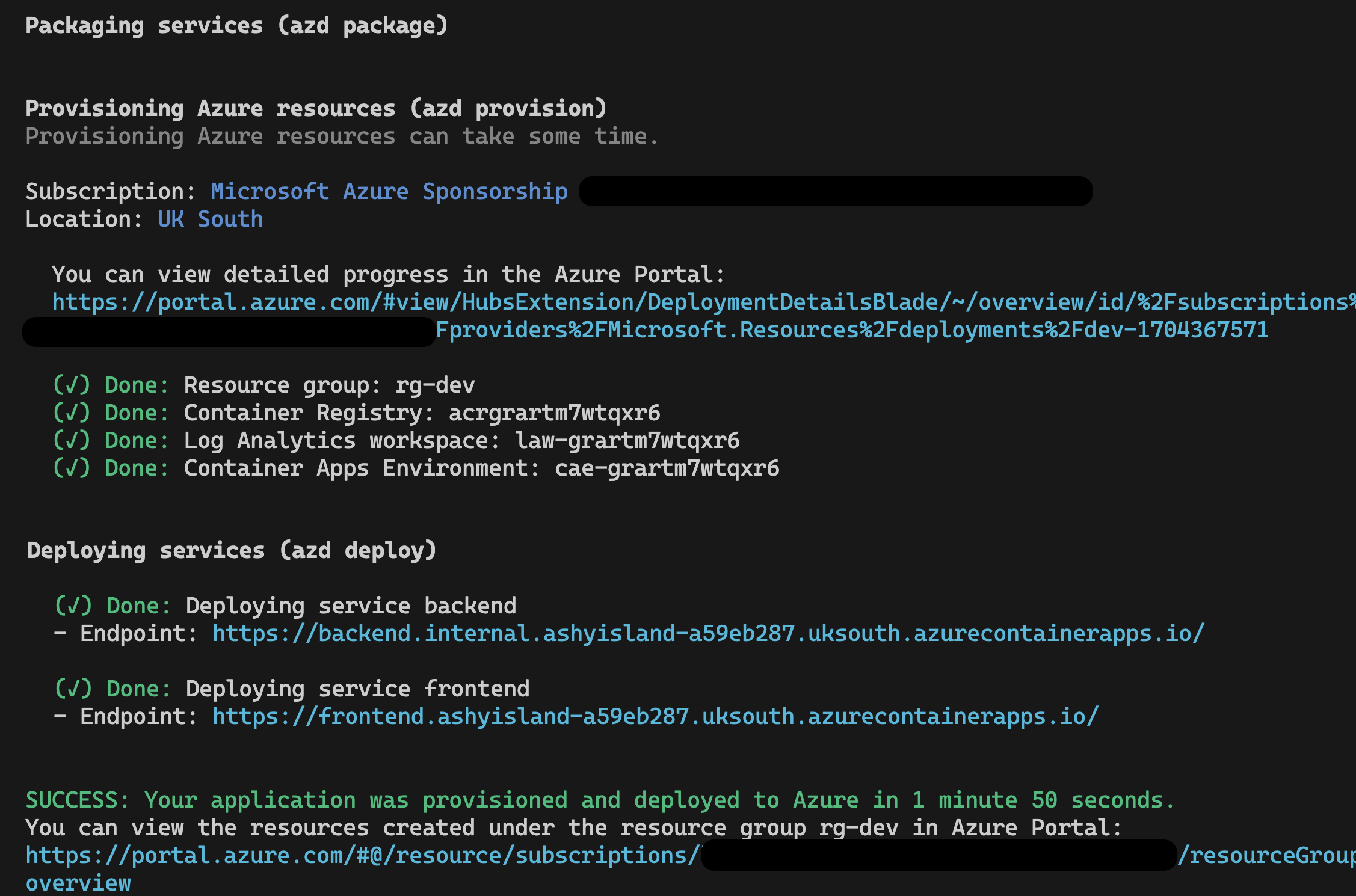This screenshot has width=1356, height=896.
Task: Click the checkmark beside Container Registry line
Action: coord(72,413)
